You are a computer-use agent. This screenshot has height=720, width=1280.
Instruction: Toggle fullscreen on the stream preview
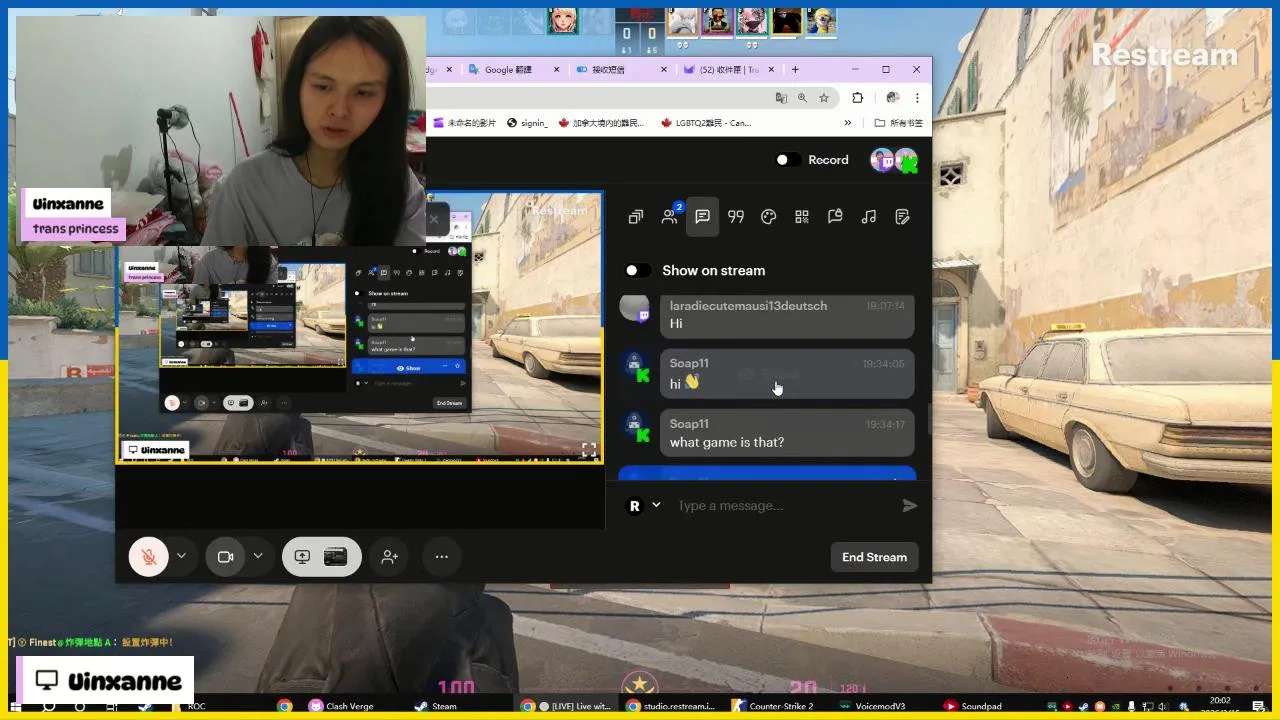point(589,450)
